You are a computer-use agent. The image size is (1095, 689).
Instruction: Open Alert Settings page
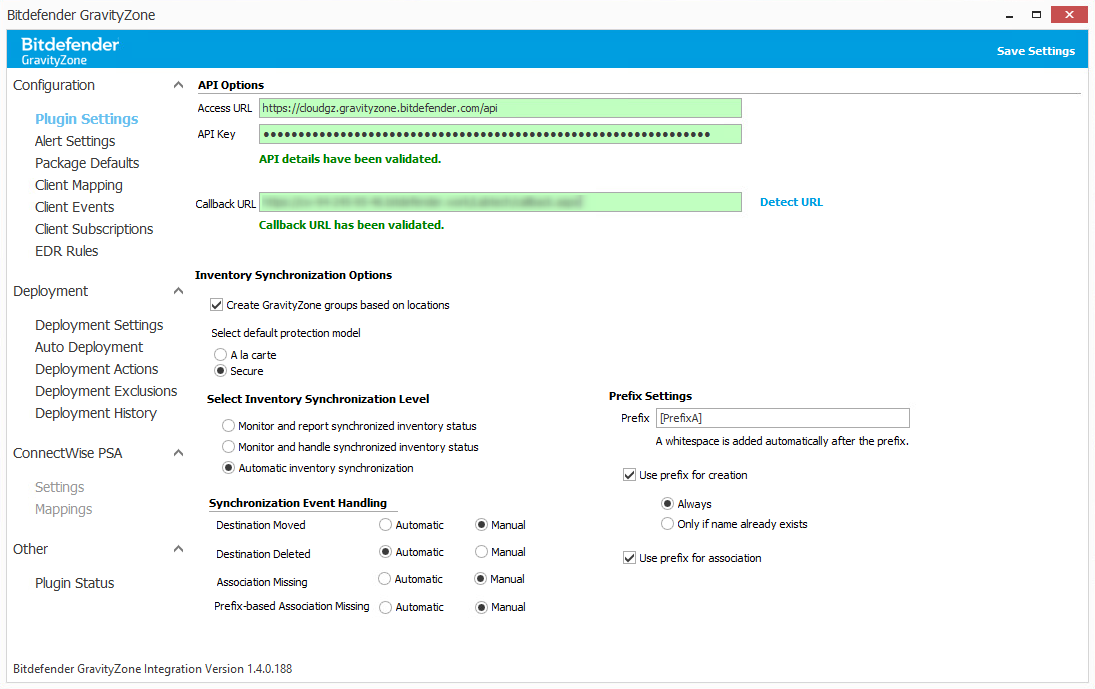pyautogui.click(x=75, y=141)
